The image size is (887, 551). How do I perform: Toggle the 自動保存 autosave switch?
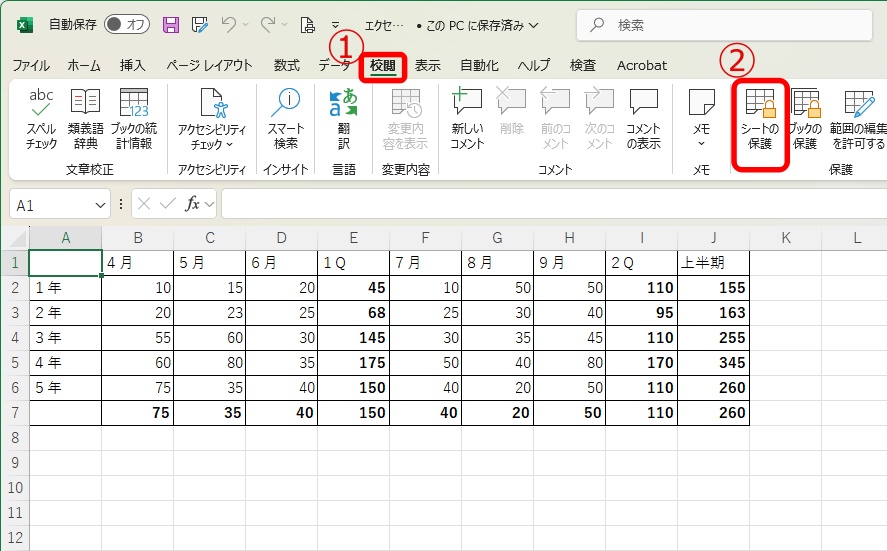click(x=126, y=24)
